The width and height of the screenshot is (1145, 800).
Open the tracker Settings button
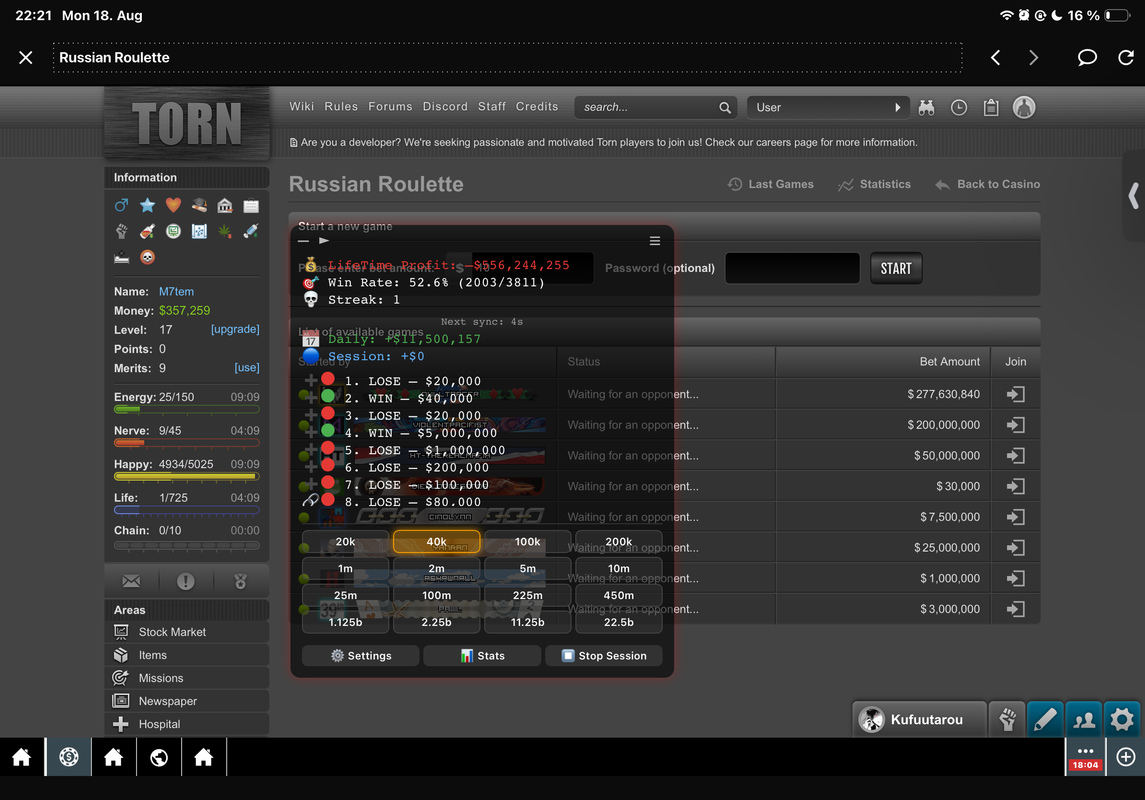(361, 655)
